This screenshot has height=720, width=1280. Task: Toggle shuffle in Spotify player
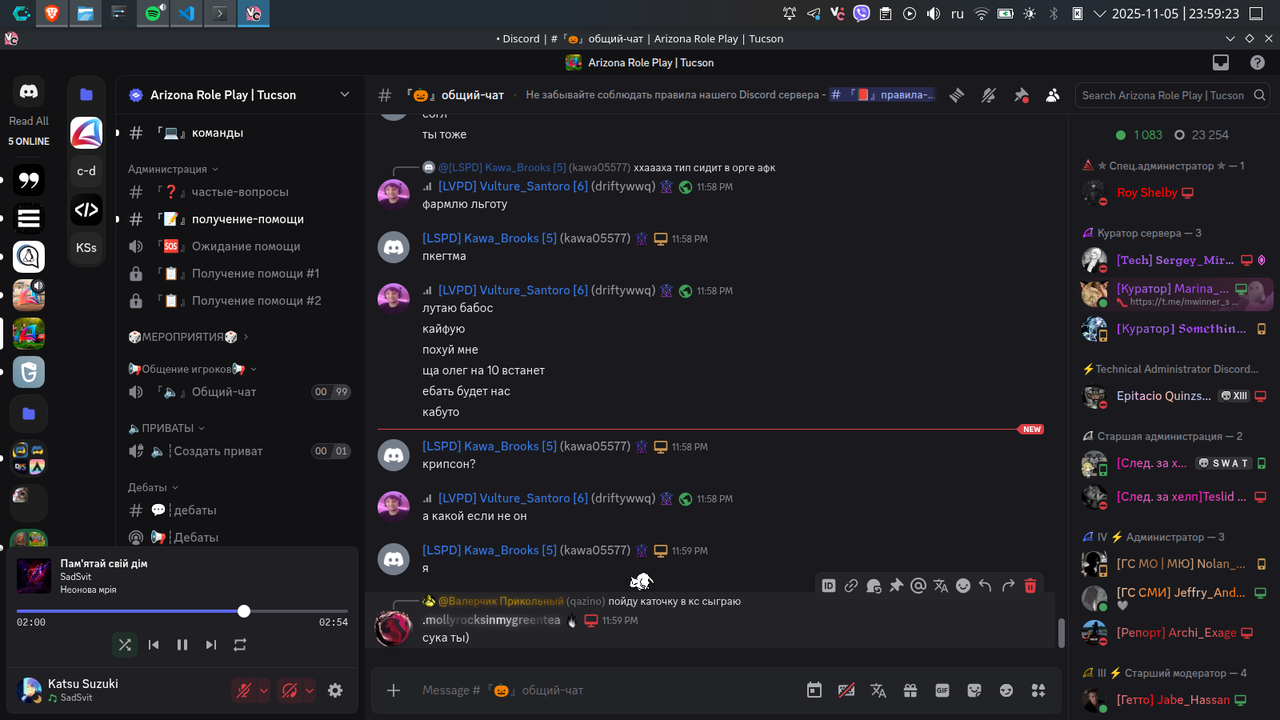pos(125,645)
